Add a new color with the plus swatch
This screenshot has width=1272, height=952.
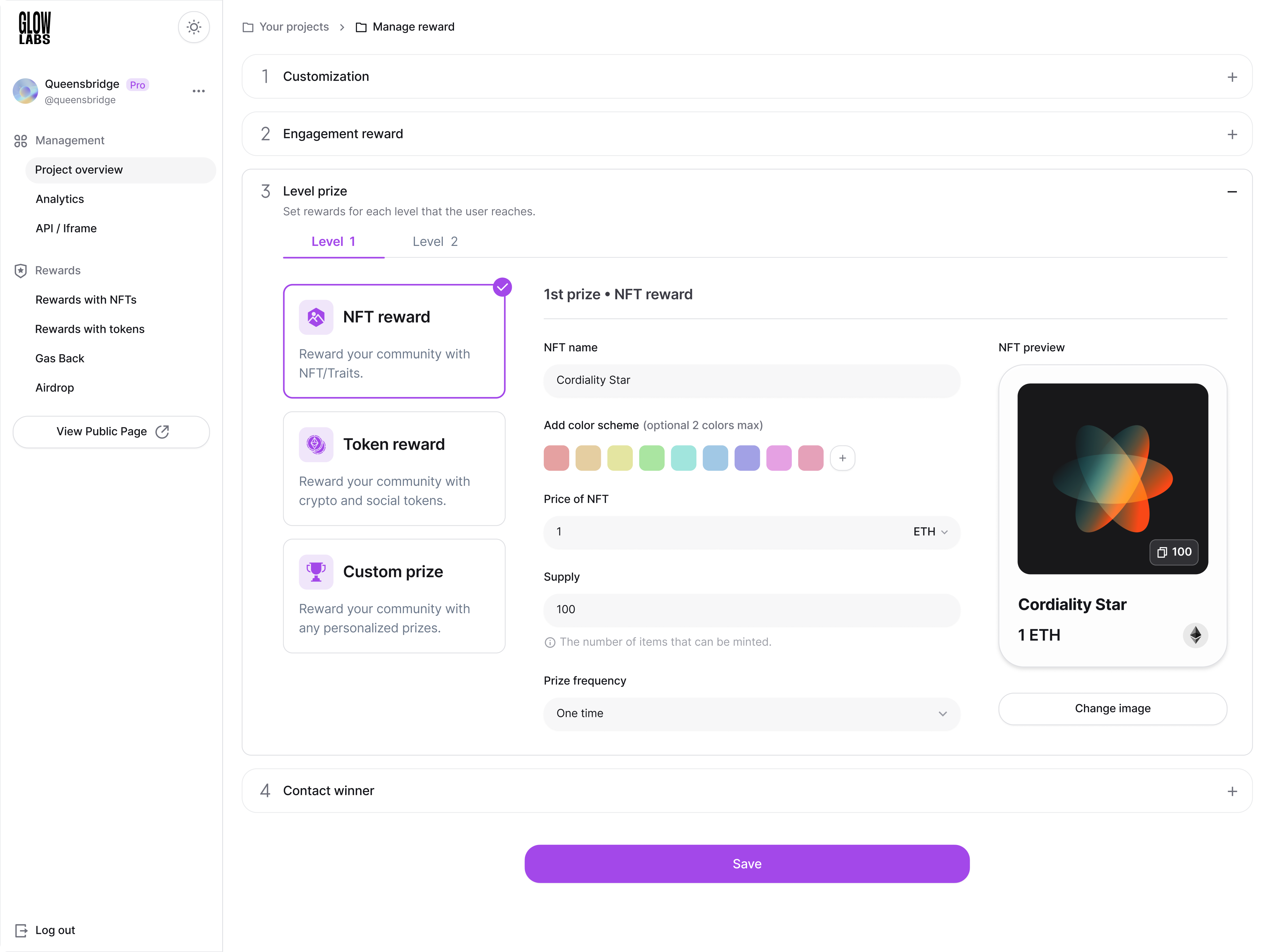[x=843, y=458]
